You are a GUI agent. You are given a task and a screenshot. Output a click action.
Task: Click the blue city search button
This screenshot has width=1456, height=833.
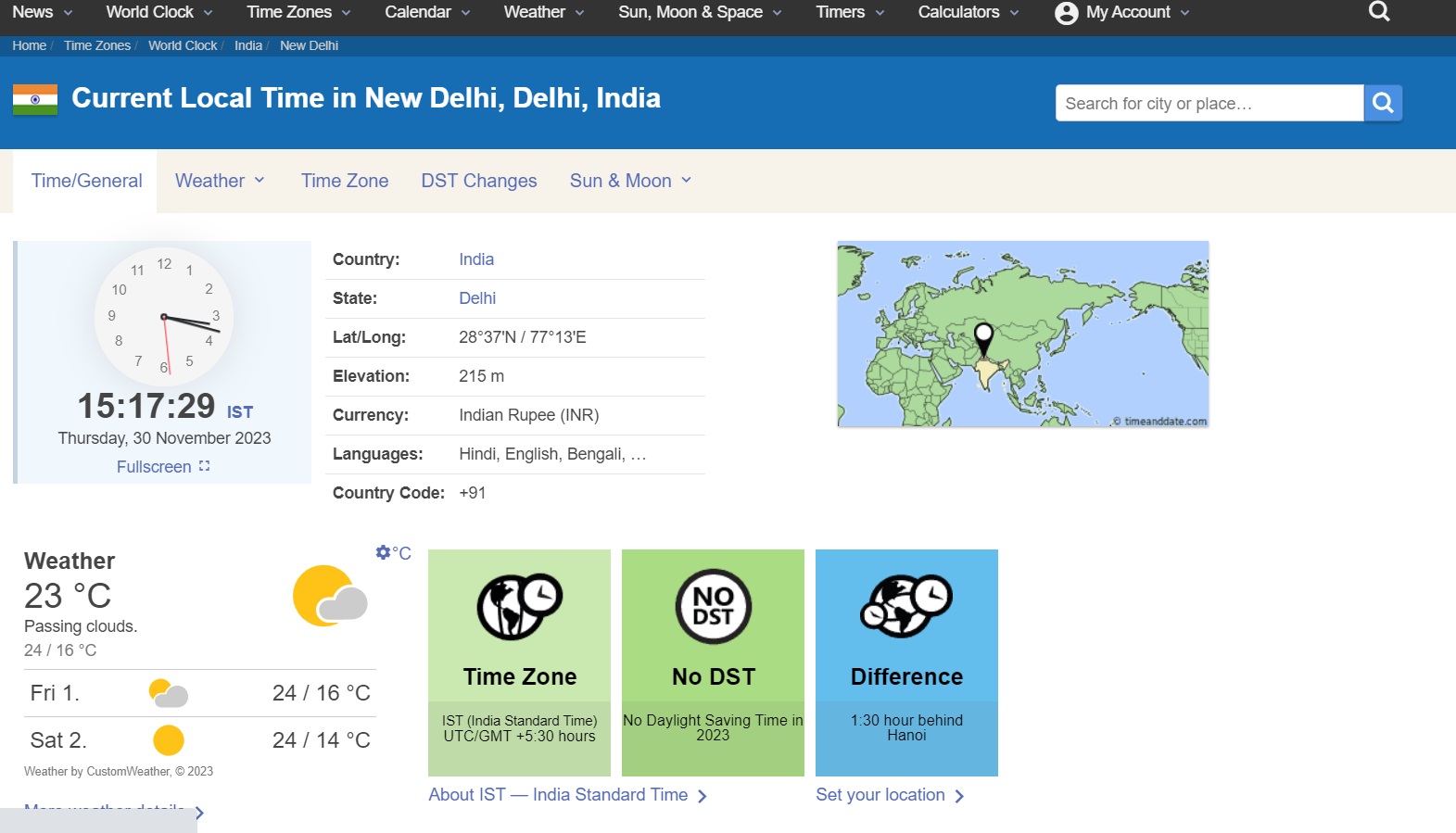1382,103
